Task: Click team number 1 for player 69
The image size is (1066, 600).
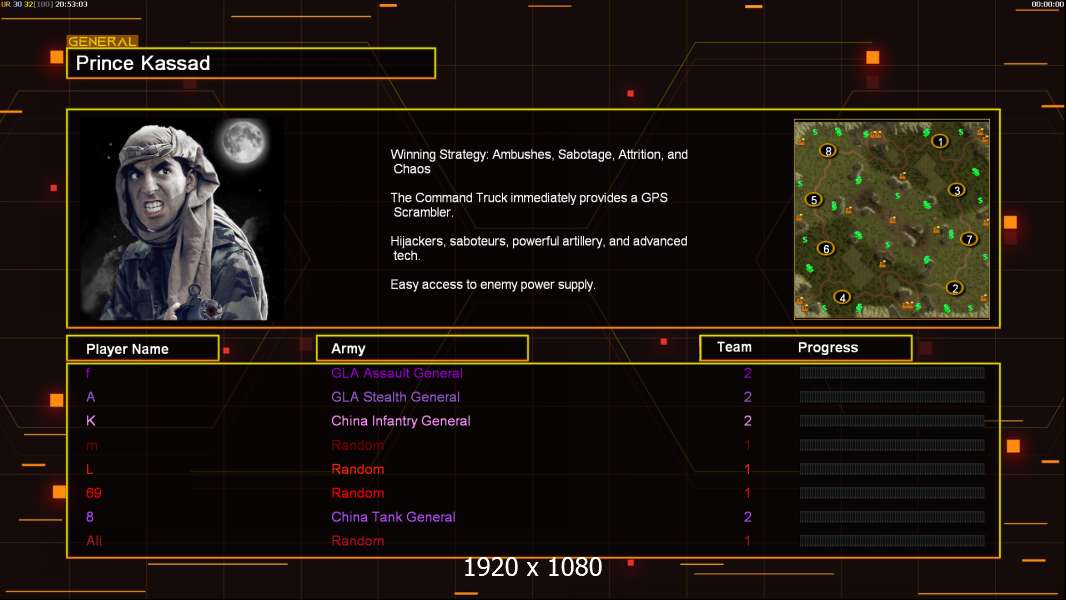Action: pos(747,493)
